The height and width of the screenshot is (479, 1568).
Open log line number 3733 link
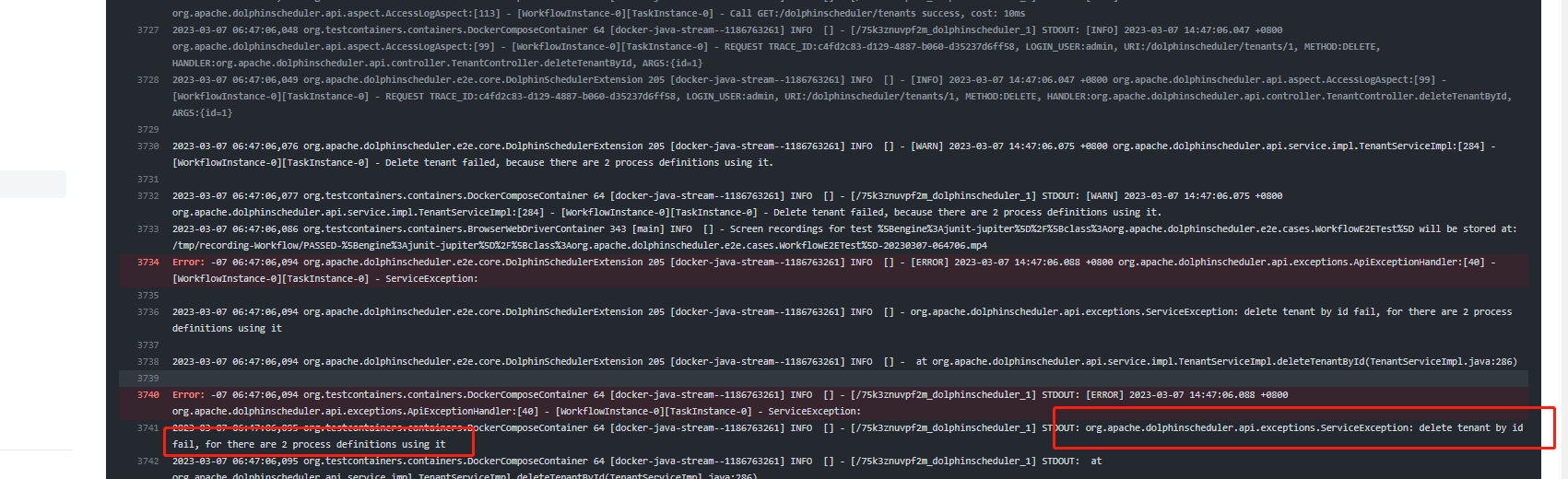[x=147, y=229]
